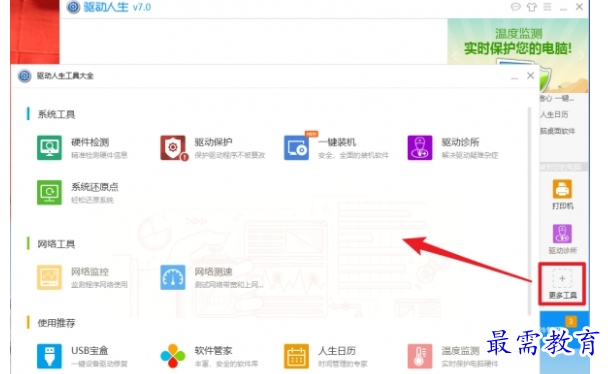Click the previous arrow on the banner
This screenshot has width=608, height=374.
tap(454, 56)
